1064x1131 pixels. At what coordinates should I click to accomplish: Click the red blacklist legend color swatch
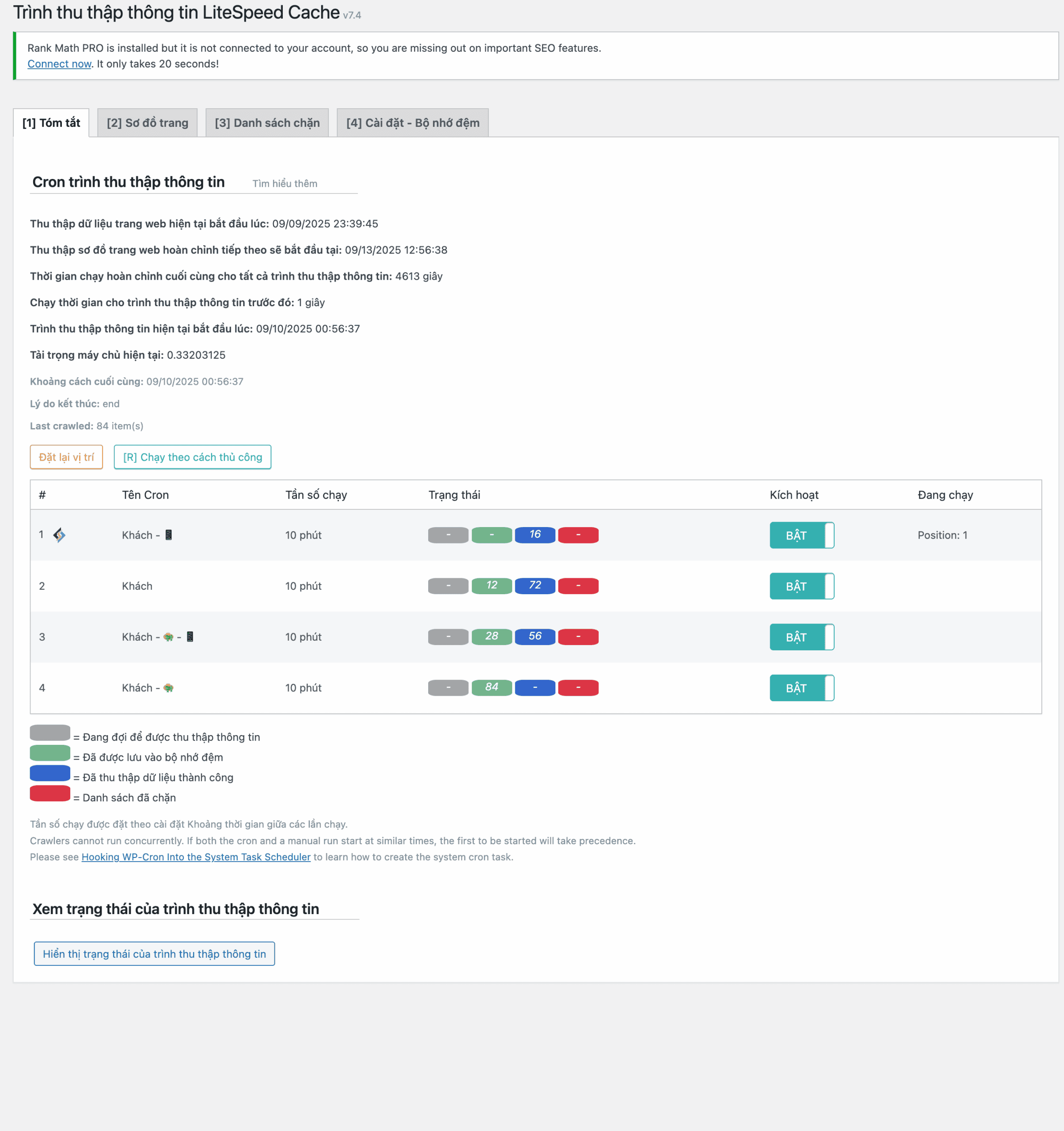click(x=50, y=793)
